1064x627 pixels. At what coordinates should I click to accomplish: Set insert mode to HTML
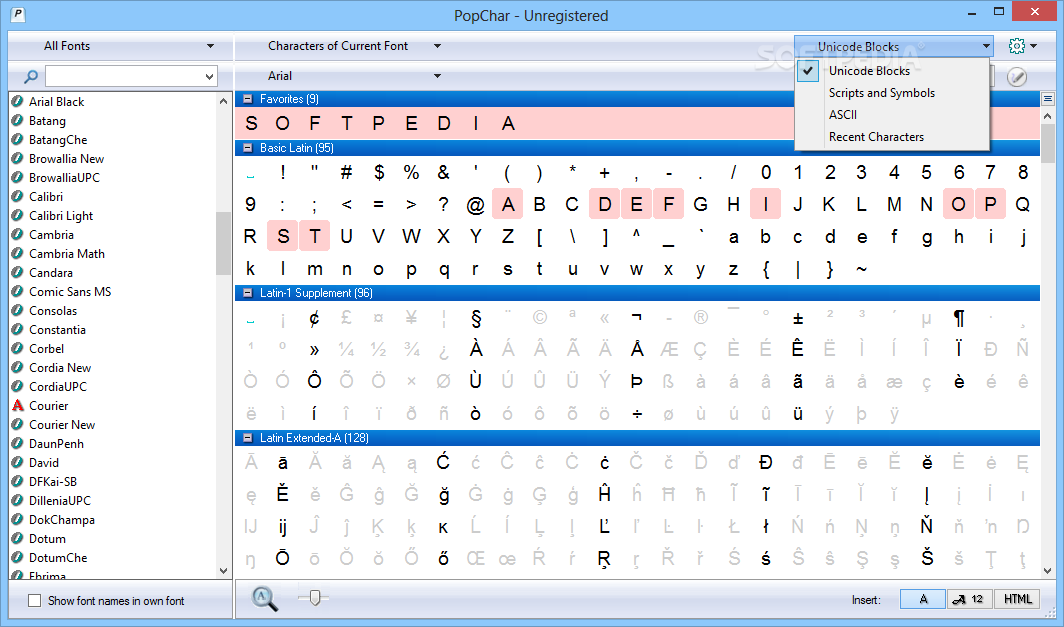click(x=1016, y=599)
